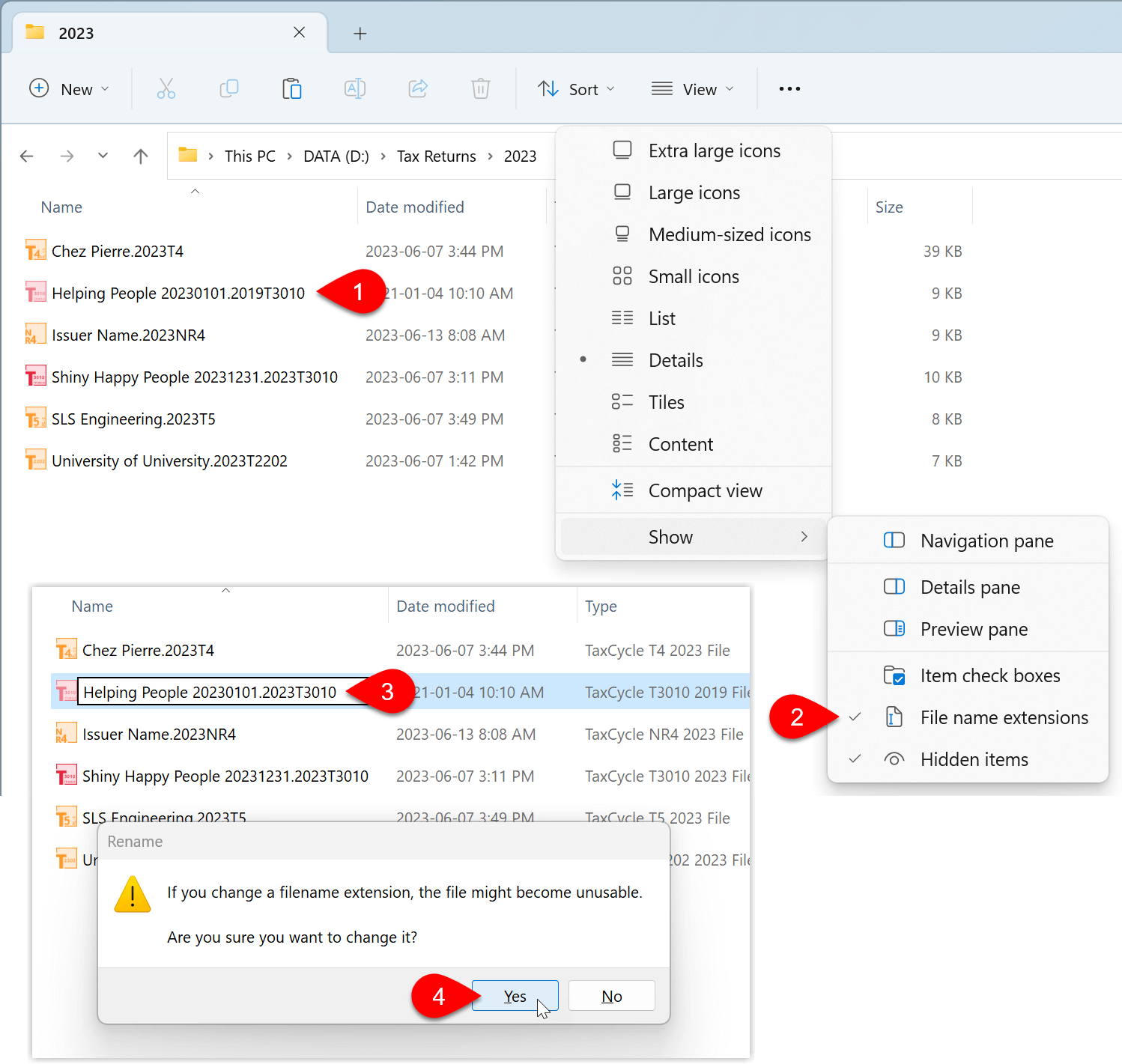Expand chevron after Tax Returns in path
The height and width of the screenshot is (1064, 1122).
coord(490,156)
